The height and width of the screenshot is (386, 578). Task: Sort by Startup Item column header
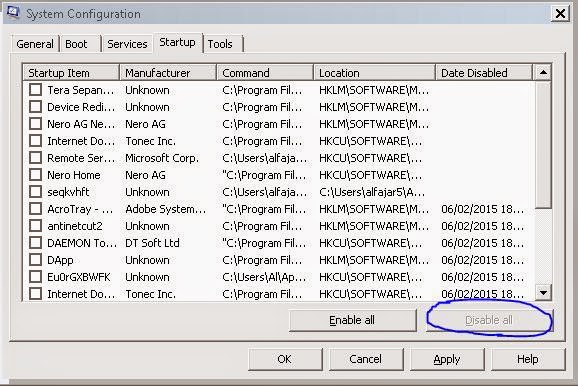[x=71, y=73]
